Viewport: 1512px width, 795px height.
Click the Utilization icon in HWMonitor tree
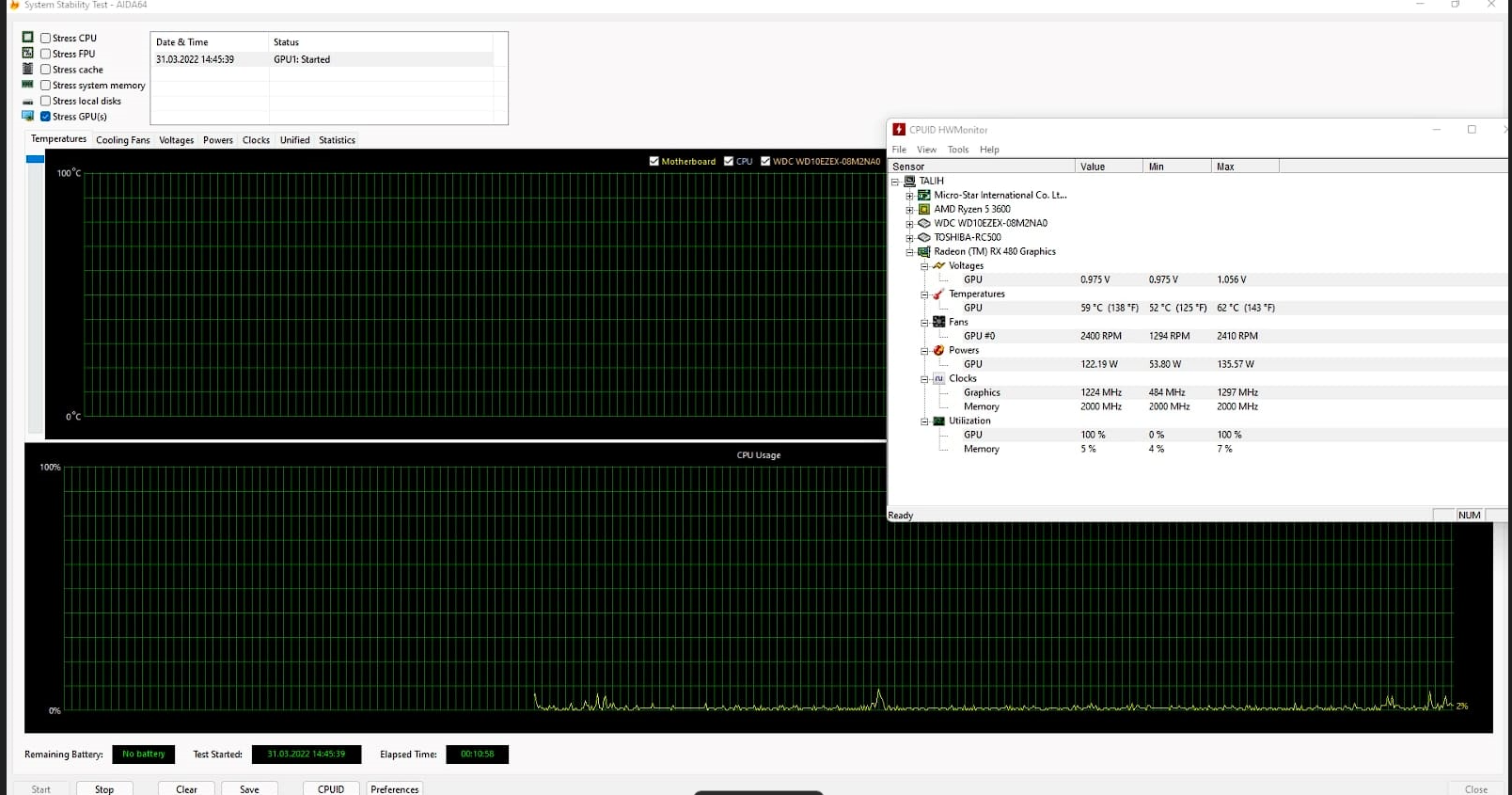938,421
